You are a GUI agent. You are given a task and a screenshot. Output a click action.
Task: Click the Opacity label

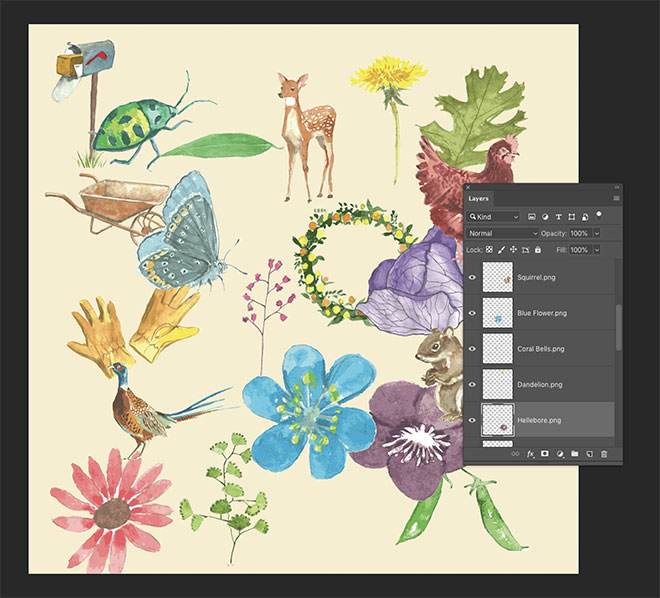553,233
